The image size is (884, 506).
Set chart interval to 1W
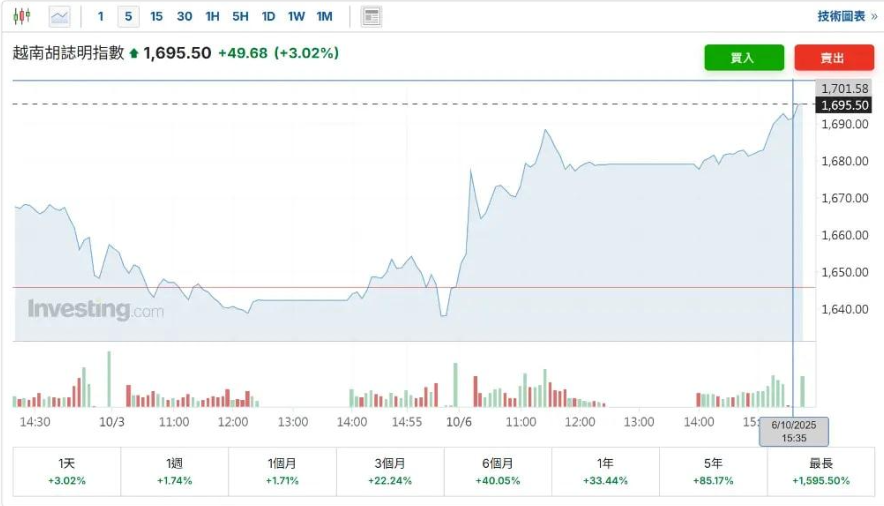tap(296, 16)
